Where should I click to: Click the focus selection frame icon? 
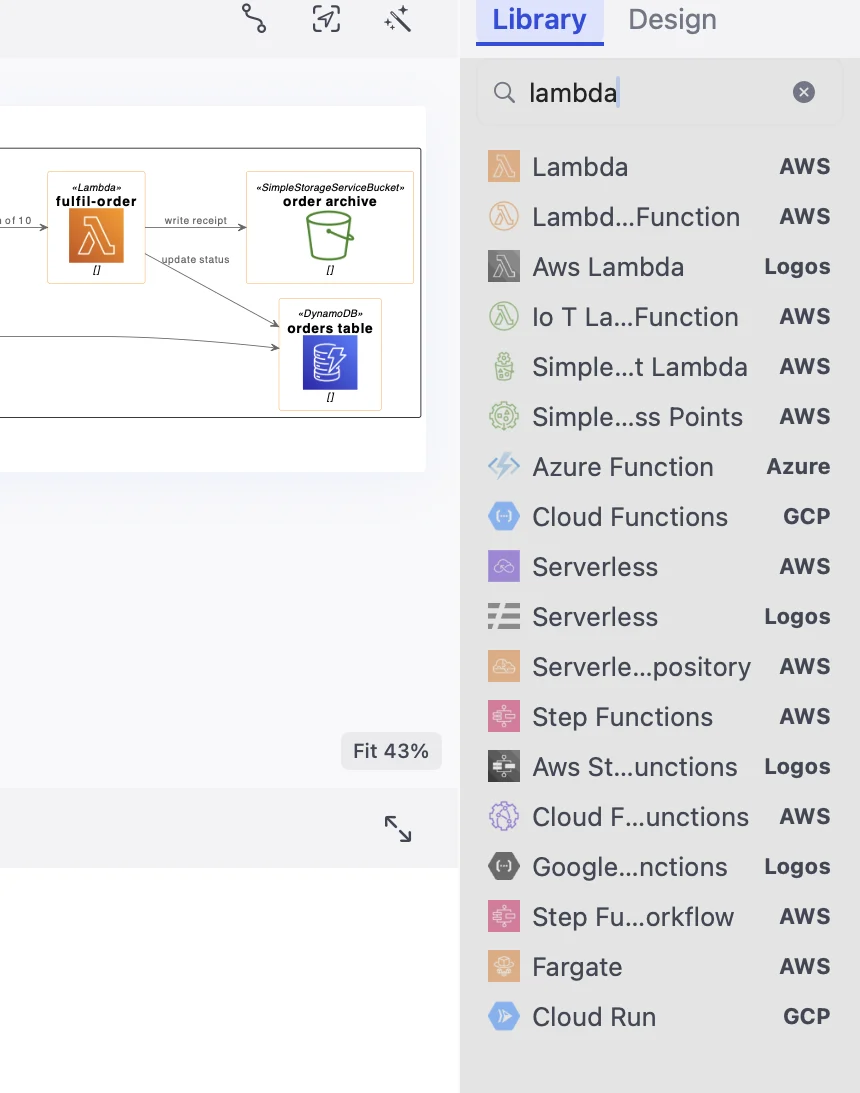(326, 18)
